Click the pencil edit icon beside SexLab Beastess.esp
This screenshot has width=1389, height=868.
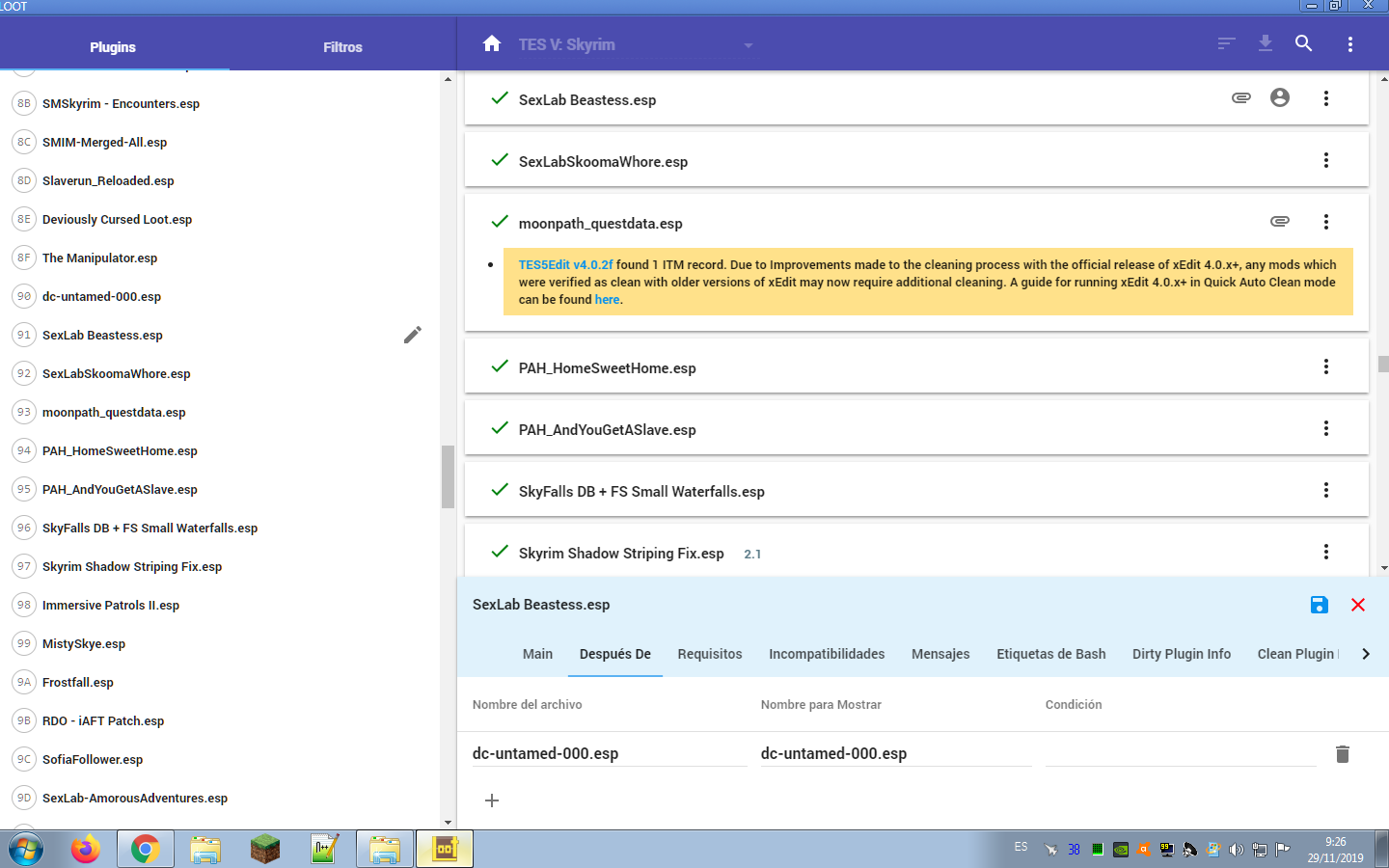[413, 335]
